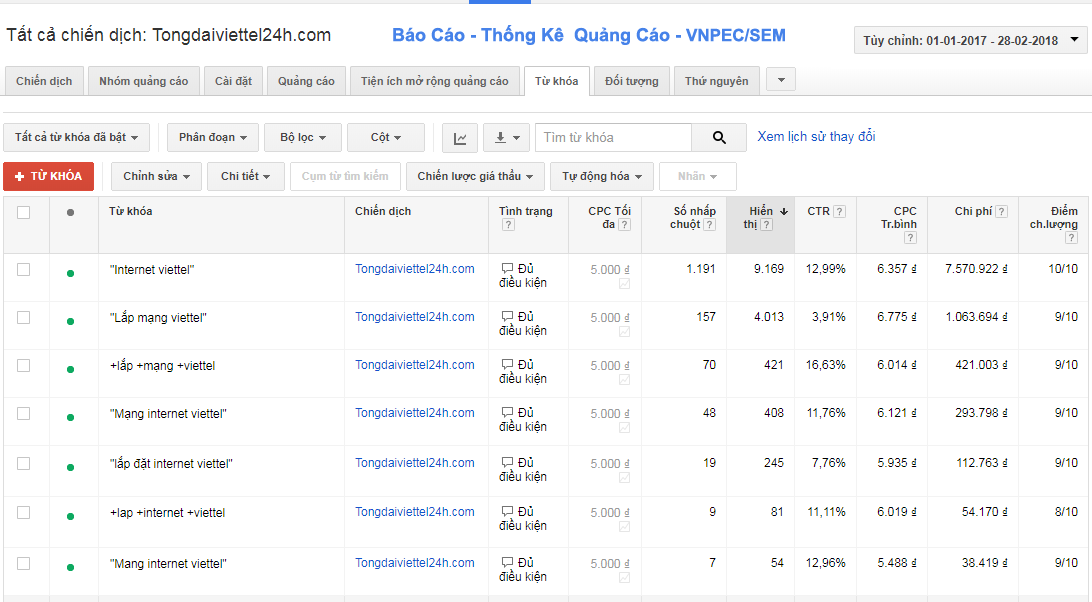The image size is (1092, 602).
Task: Click the Cụm từ tìm kiếm button
Action: [x=345, y=176]
